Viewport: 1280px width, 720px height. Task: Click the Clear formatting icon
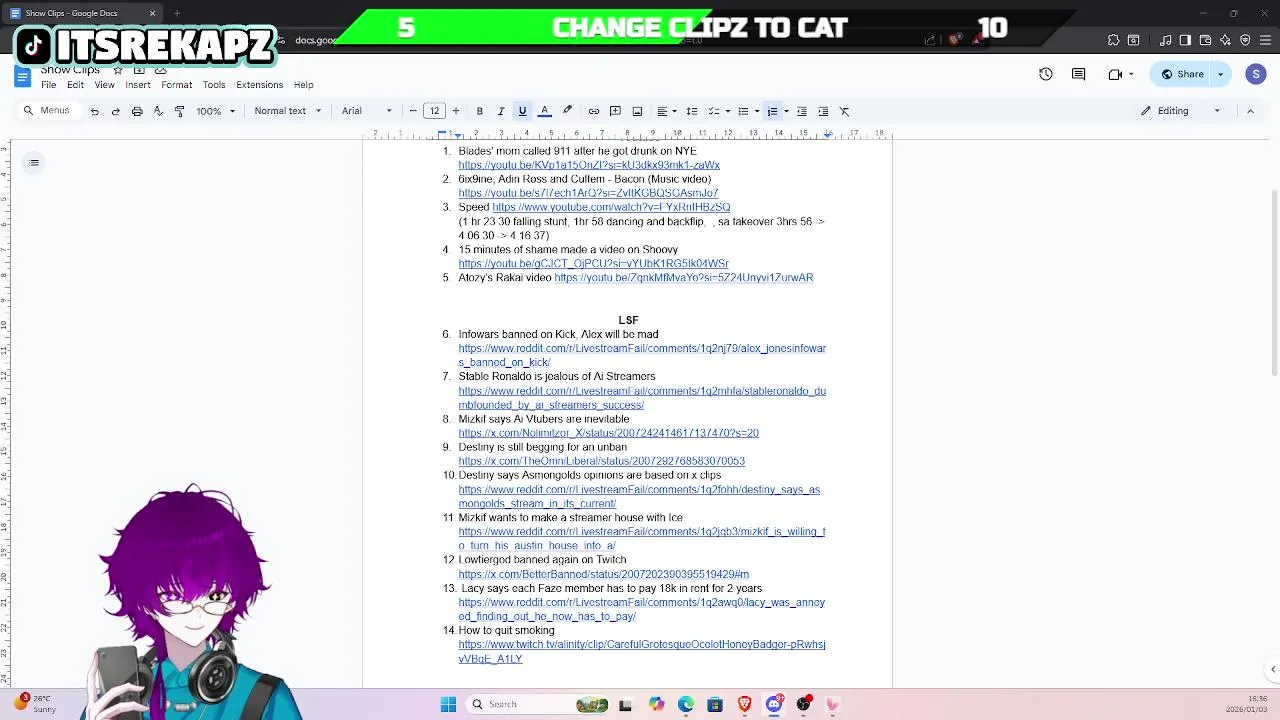[845, 111]
